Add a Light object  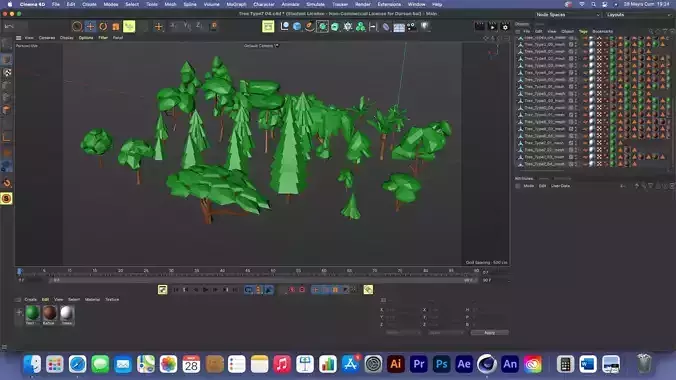pyautogui.click(x=425, y=26)
